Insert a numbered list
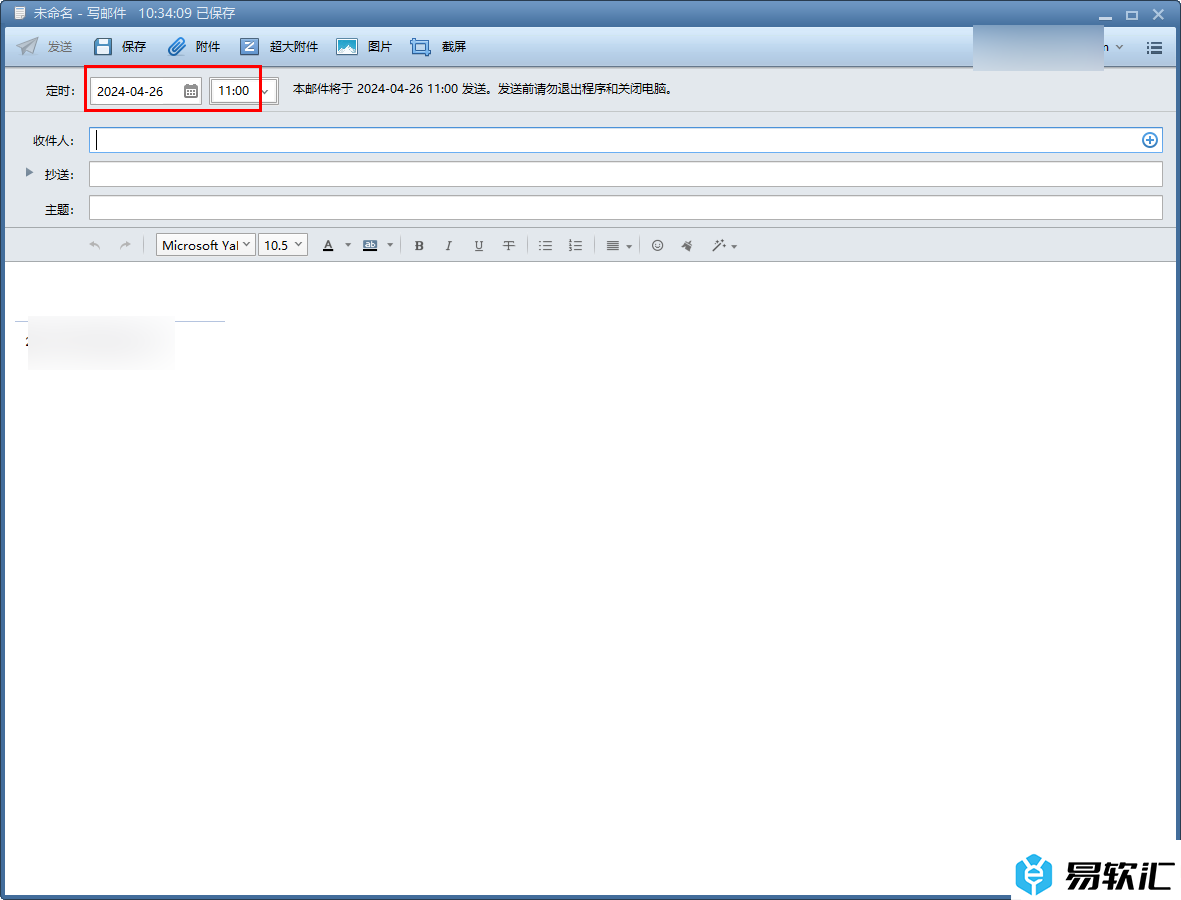 [x=575, y=246]
